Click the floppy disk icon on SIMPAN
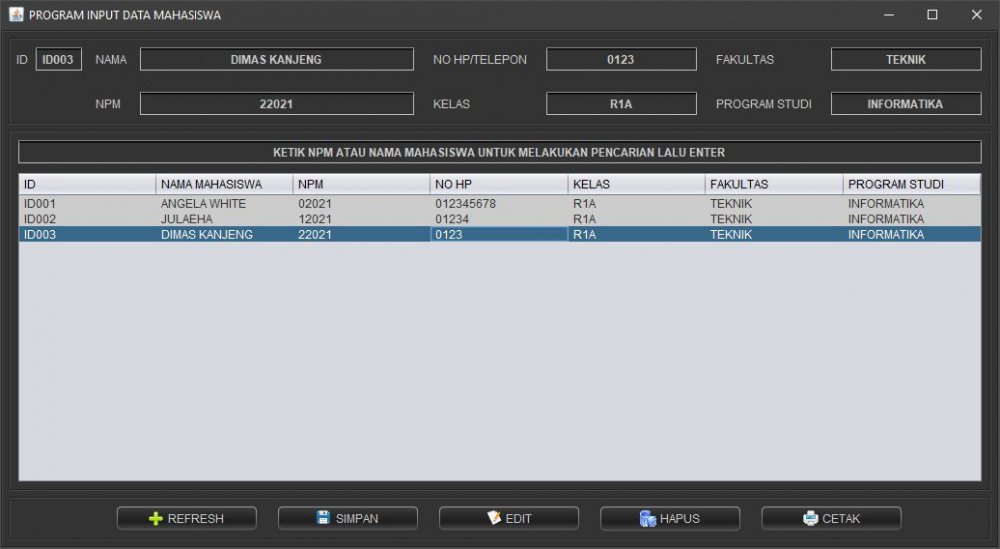1000x549 pixels. 323,518
